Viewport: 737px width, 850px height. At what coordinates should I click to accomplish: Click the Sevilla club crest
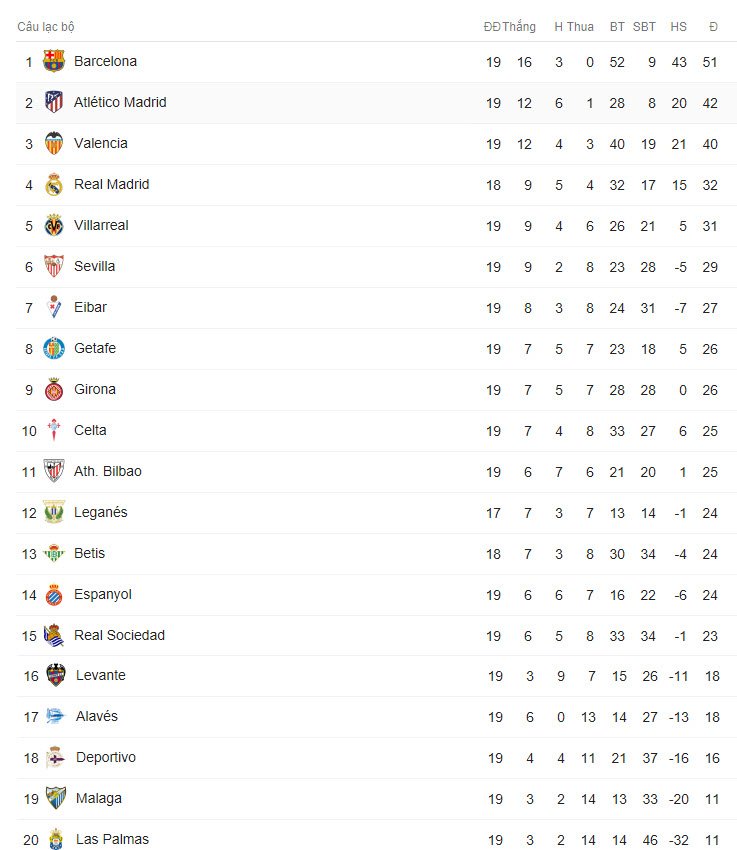pyautogui.click(x=54, y=266)
